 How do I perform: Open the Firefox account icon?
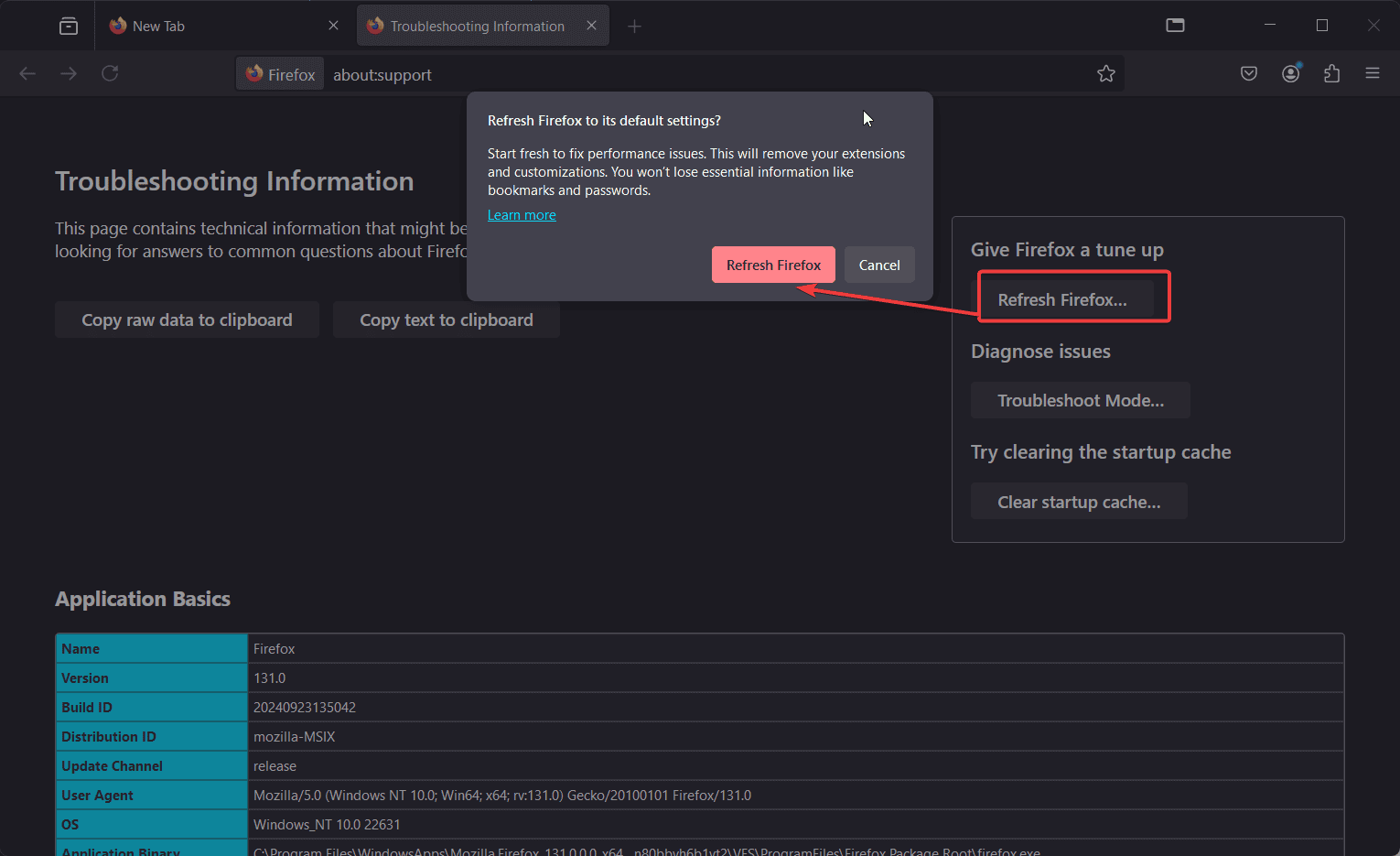pos(1291,73)
